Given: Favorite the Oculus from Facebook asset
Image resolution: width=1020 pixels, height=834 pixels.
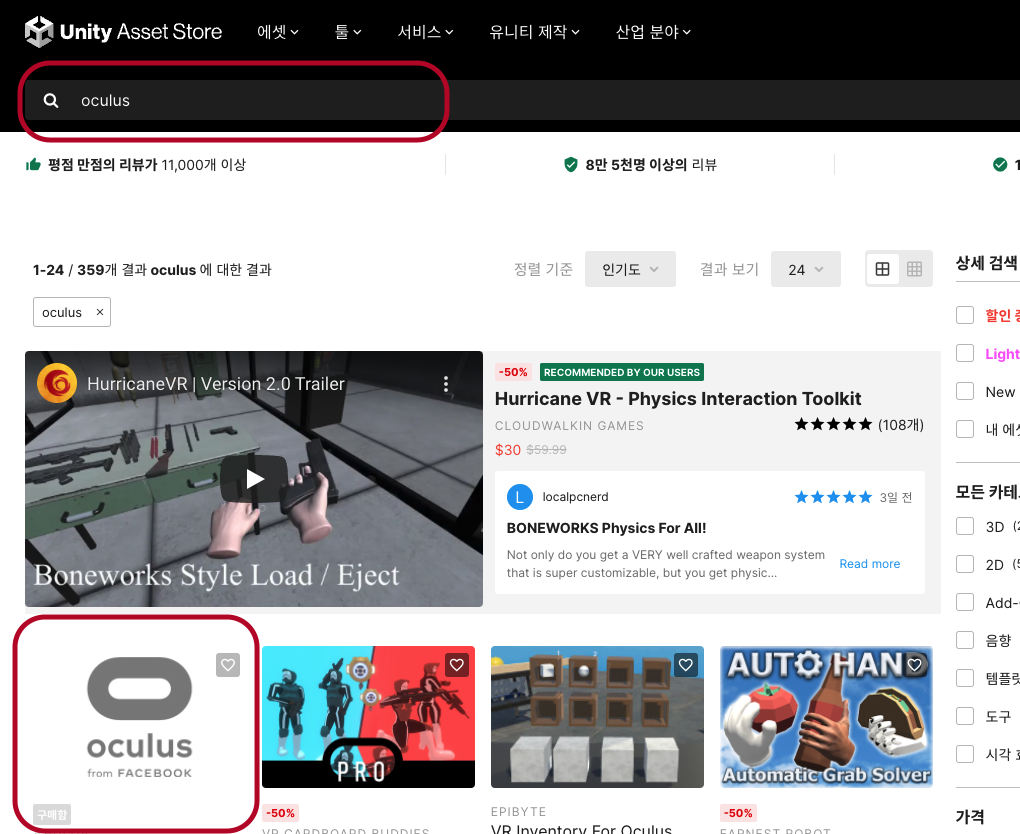Looking at the screenshot, I should coord(228,665).
